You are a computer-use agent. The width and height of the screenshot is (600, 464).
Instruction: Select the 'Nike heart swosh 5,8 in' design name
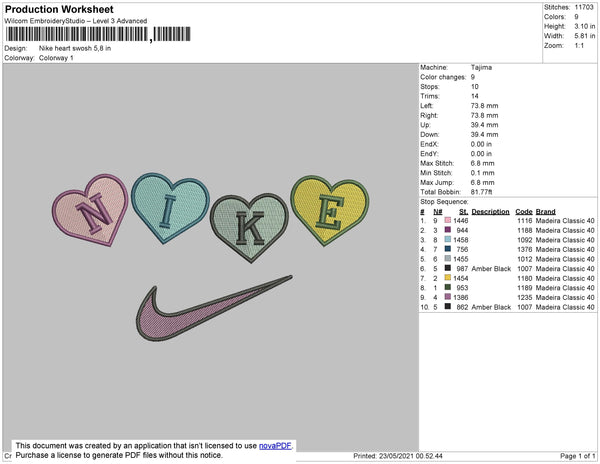75,49
